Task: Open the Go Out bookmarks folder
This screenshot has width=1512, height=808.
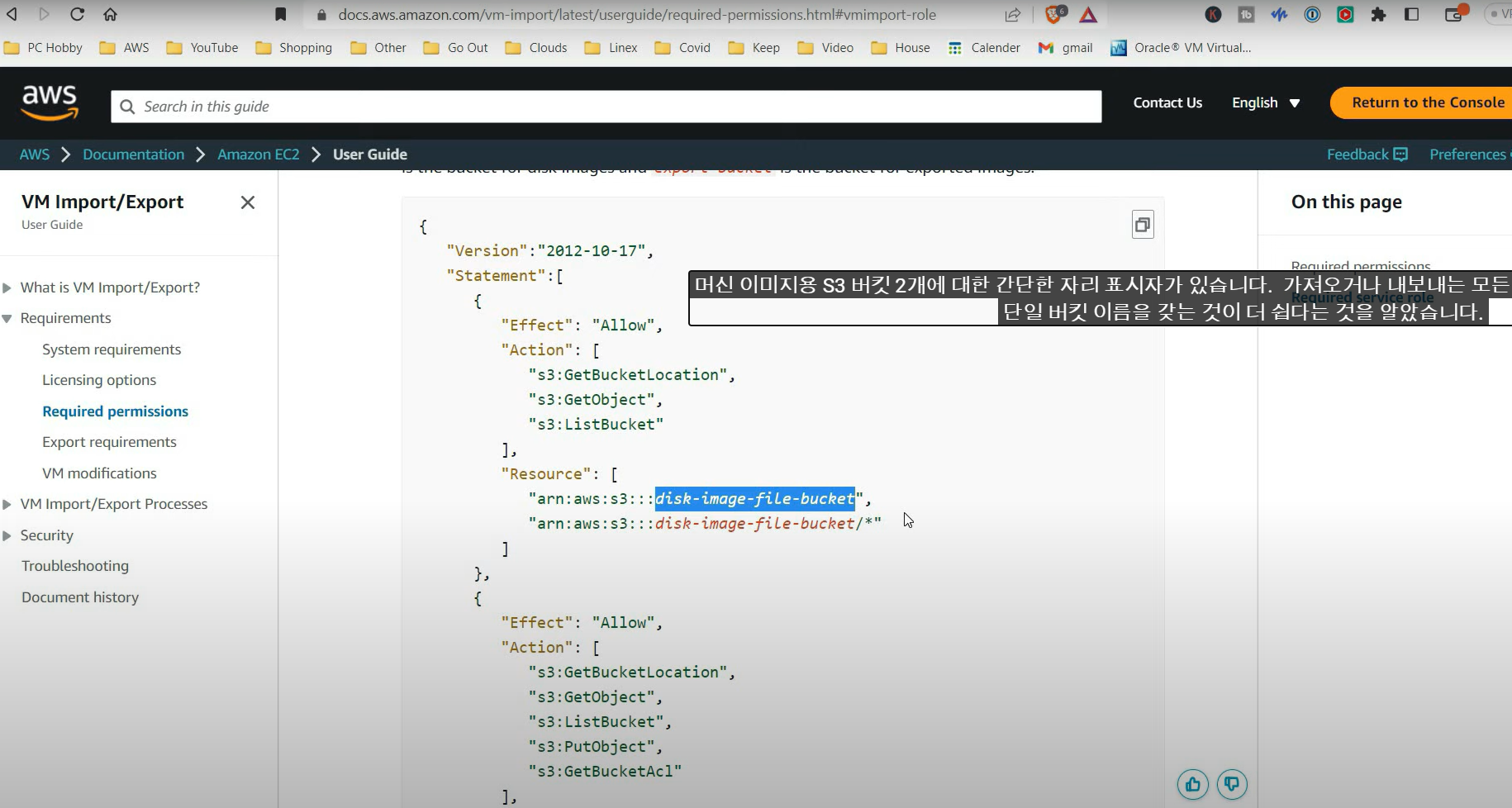Action: [456, 48]
